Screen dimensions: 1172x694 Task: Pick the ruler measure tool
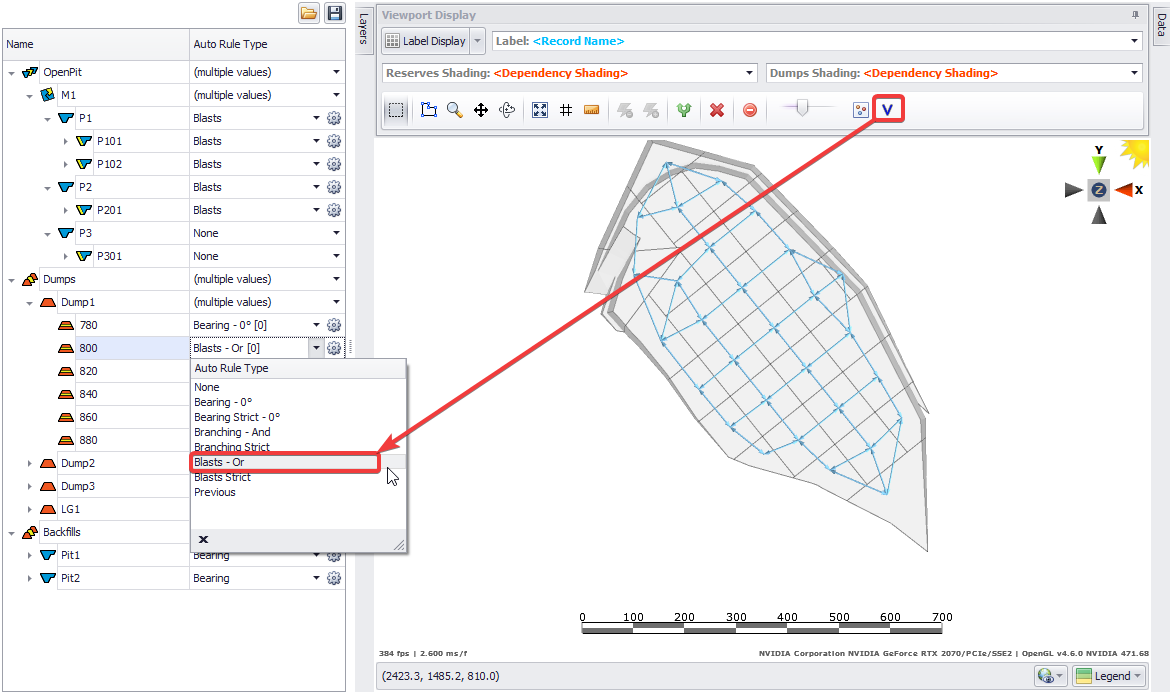[591, 110]
